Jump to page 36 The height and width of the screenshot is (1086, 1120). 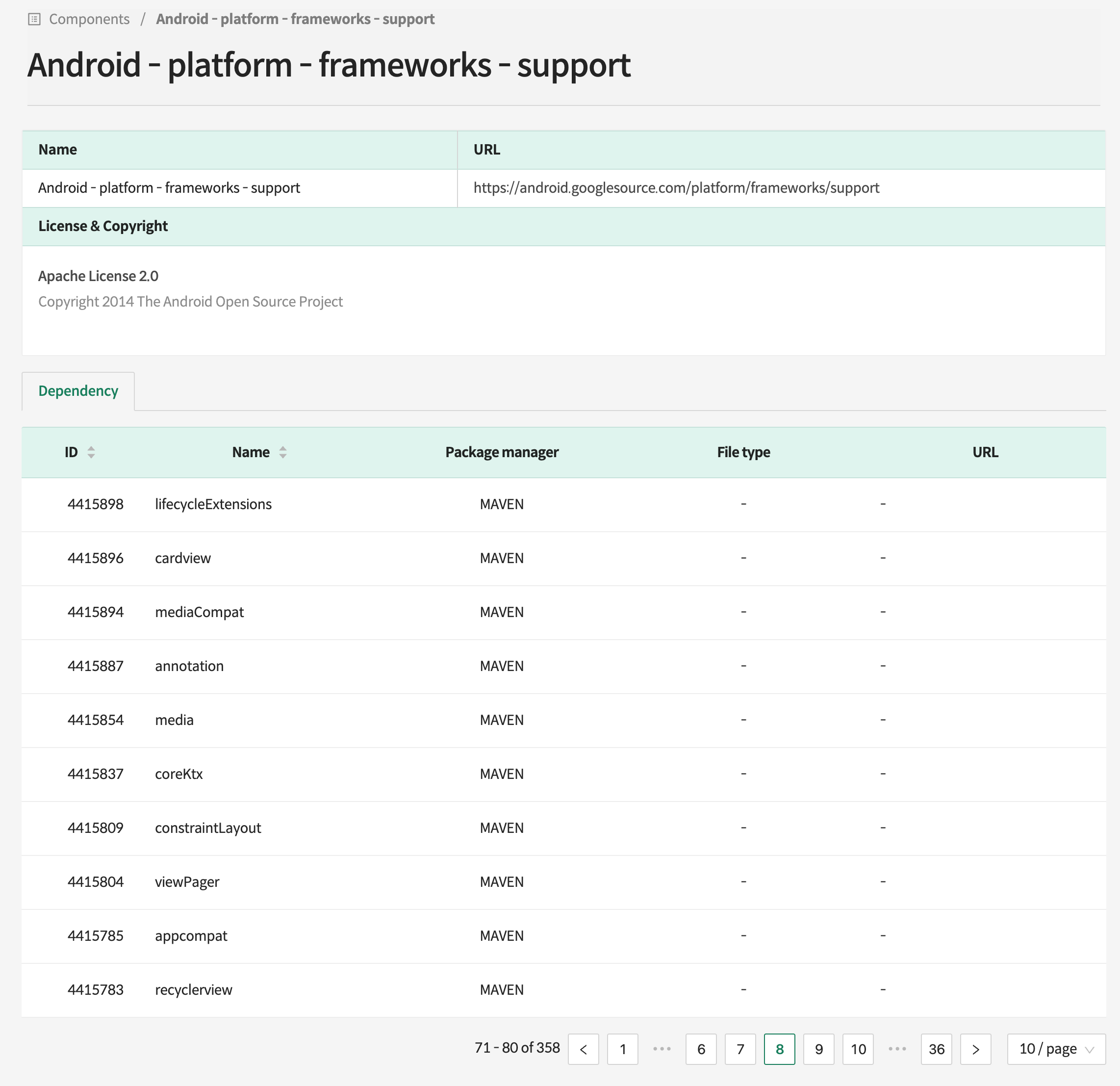936,1049
